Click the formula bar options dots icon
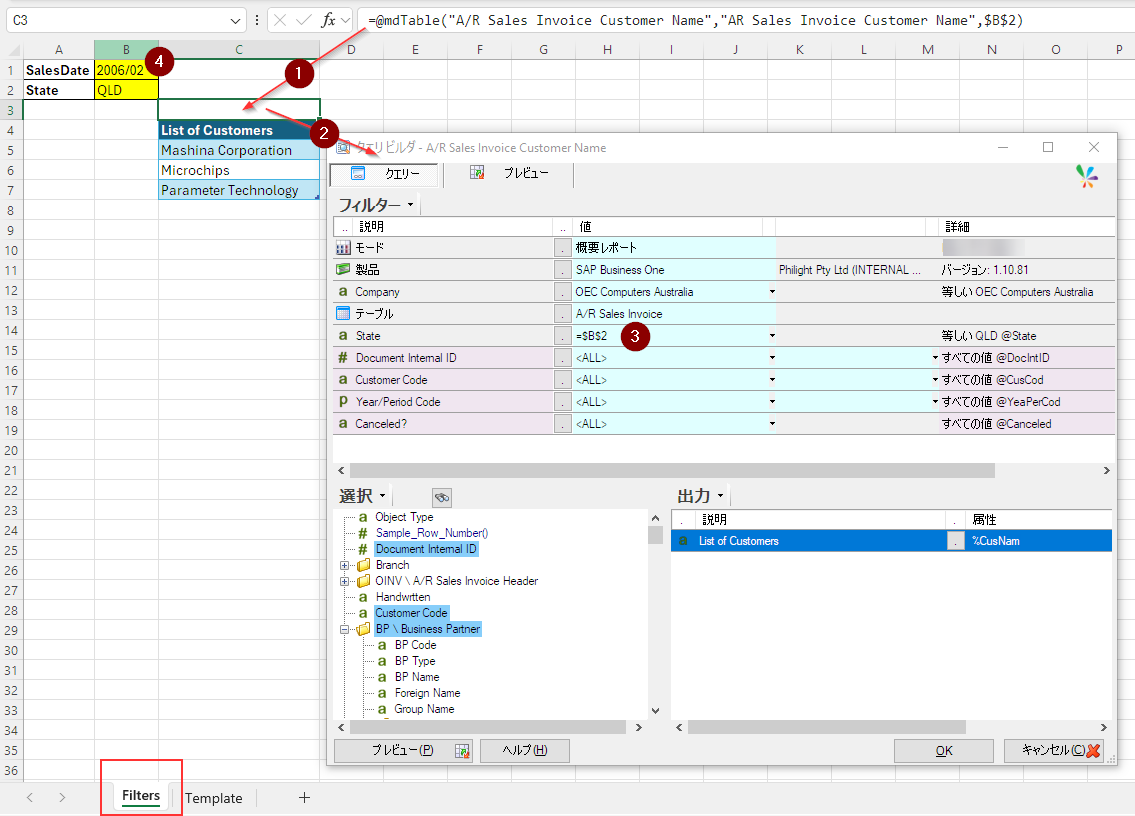Viewport: 1135px width, 816px height. point(257,20)
